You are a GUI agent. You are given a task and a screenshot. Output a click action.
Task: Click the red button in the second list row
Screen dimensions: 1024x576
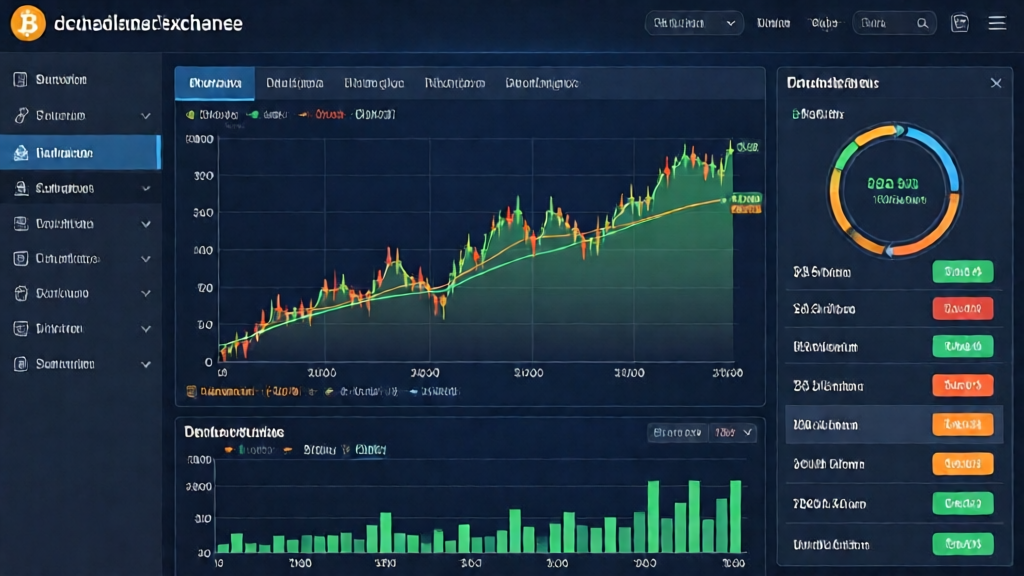tap(962, 308)
